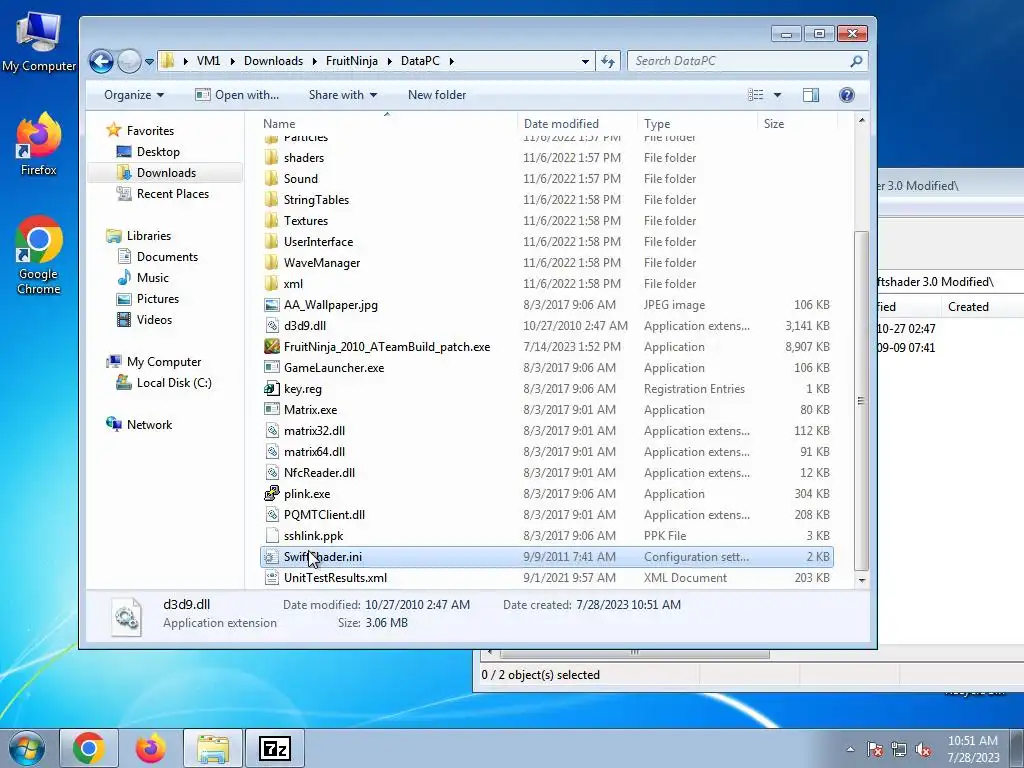Open Pictures library
This screenshot has height=768, width=1024.
point(157,298)
